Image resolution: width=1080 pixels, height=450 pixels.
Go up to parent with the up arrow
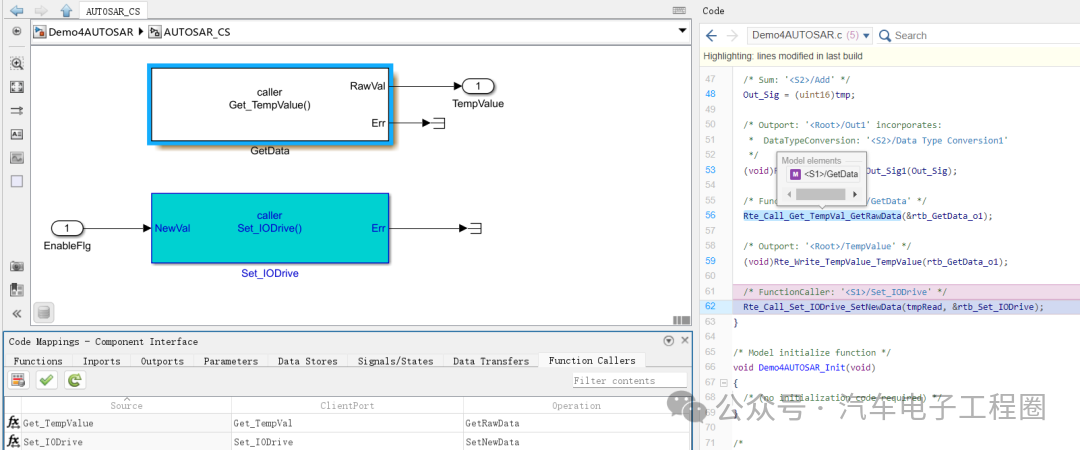pos(65,10)
